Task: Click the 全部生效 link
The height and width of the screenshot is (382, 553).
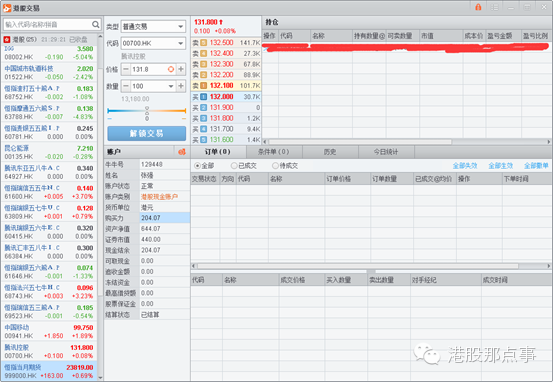Action: click(500, 165)
